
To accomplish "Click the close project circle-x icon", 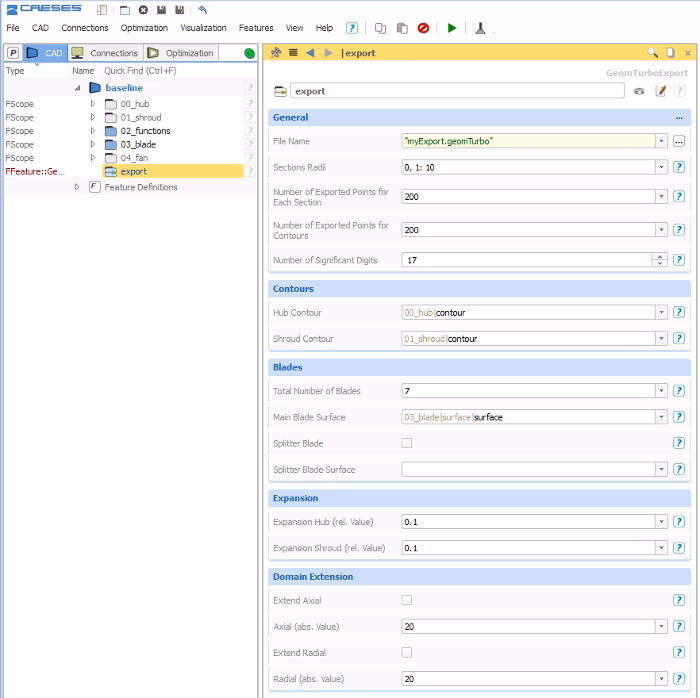I will coord(143,9).
